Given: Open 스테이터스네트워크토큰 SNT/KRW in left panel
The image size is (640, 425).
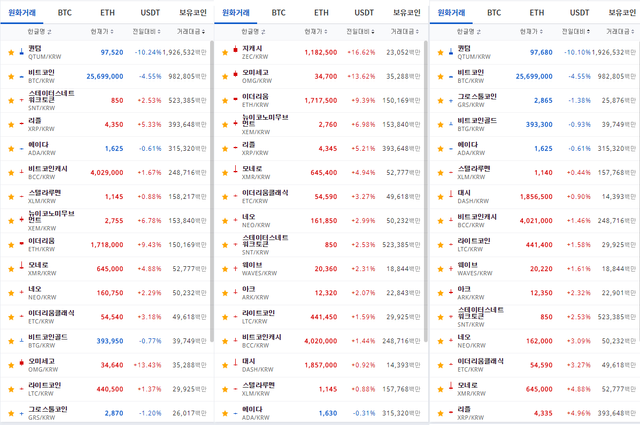Looking at the screenshot, I should coord(51,100).
